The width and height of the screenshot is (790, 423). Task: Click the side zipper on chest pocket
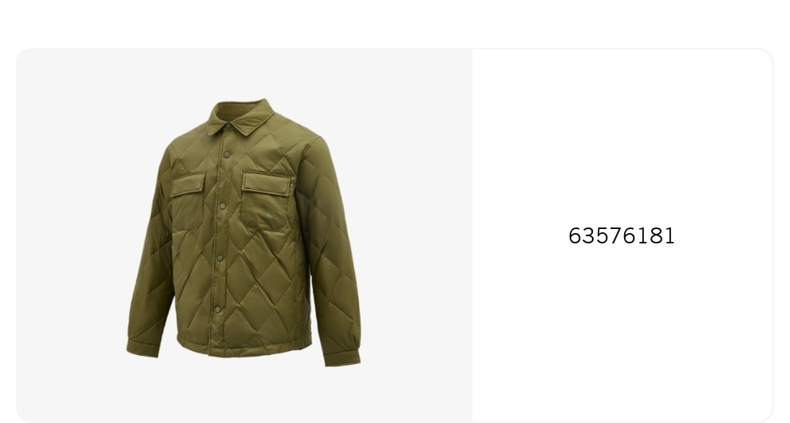[292, 185]
